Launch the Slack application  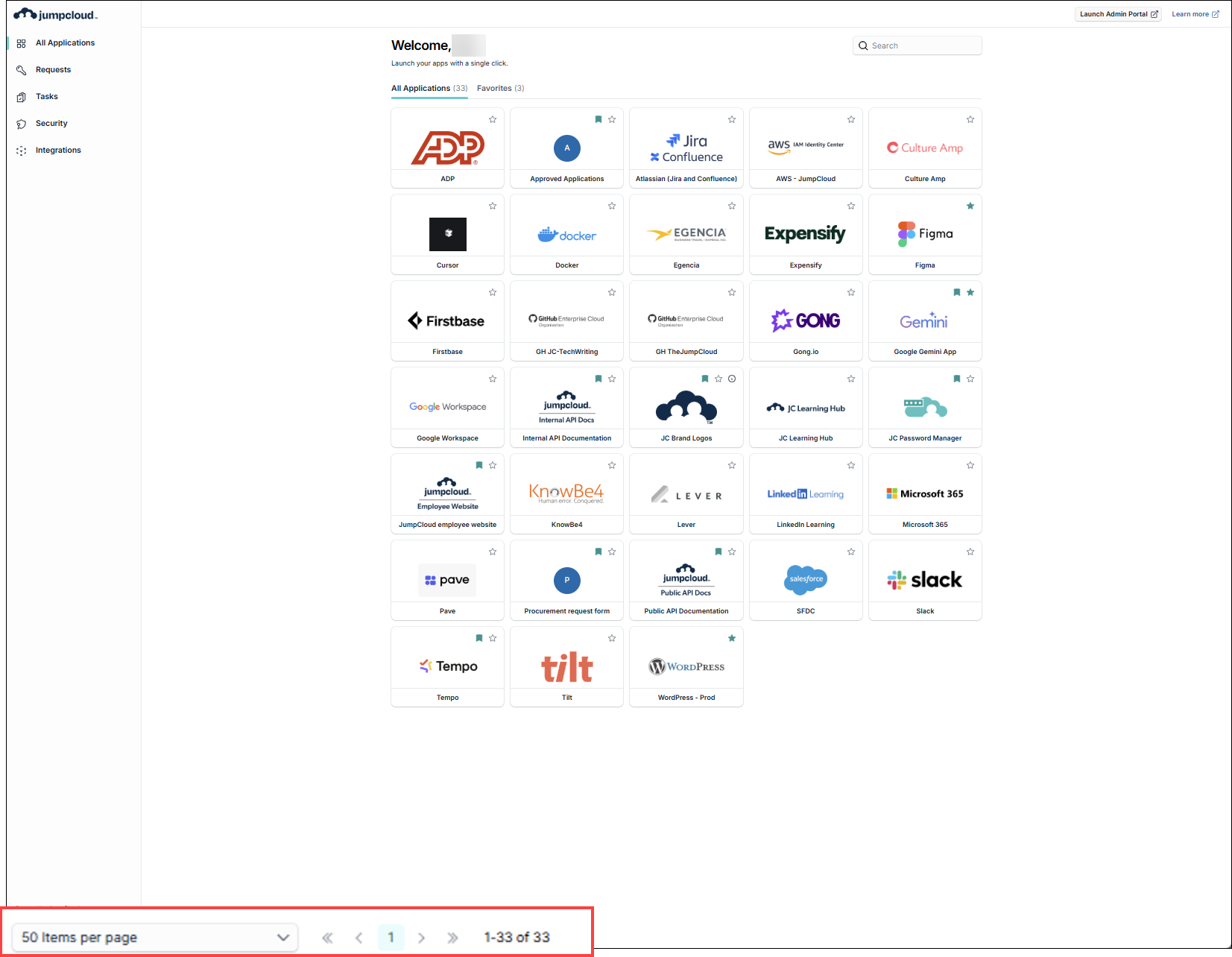pyautogui.click(x=925, y=580)
